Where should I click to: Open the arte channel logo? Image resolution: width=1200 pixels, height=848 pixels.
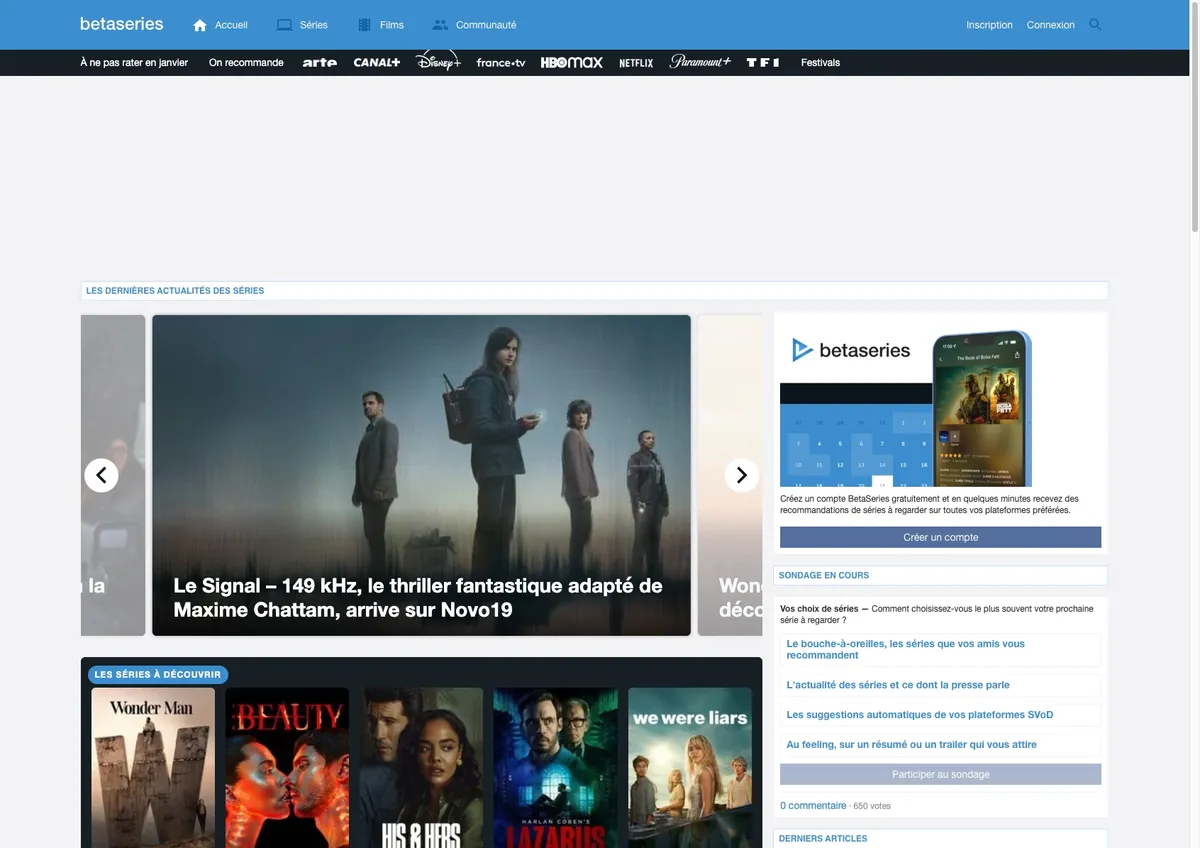(x=320, y=62)
